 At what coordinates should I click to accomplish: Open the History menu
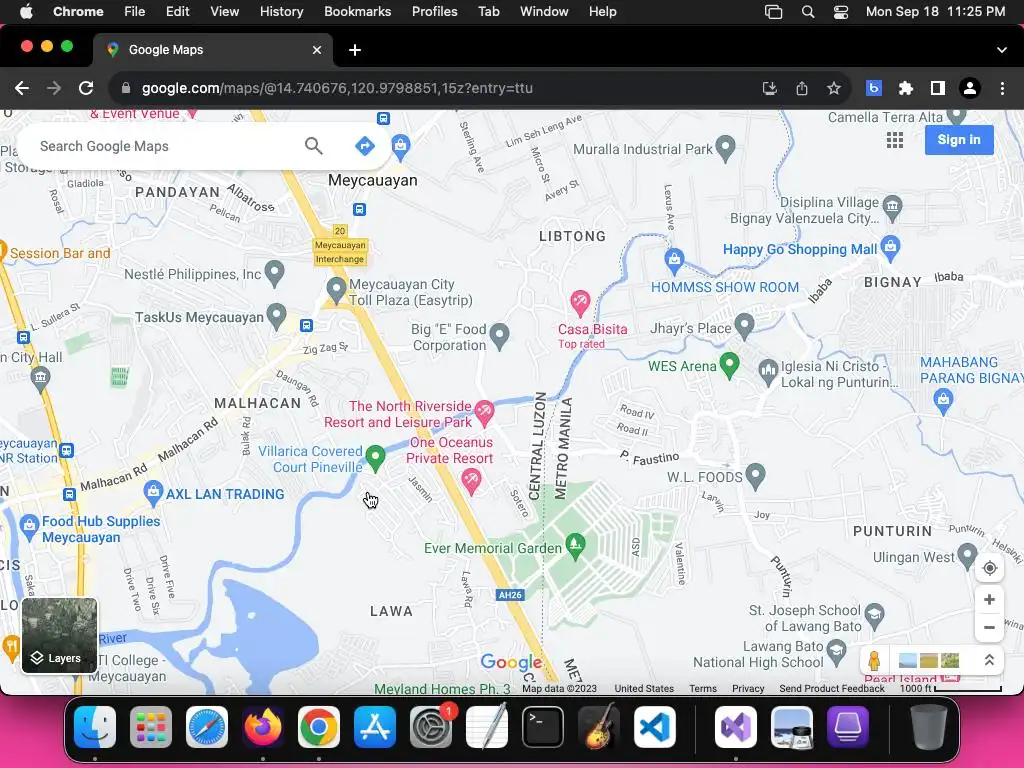point(281,11)
